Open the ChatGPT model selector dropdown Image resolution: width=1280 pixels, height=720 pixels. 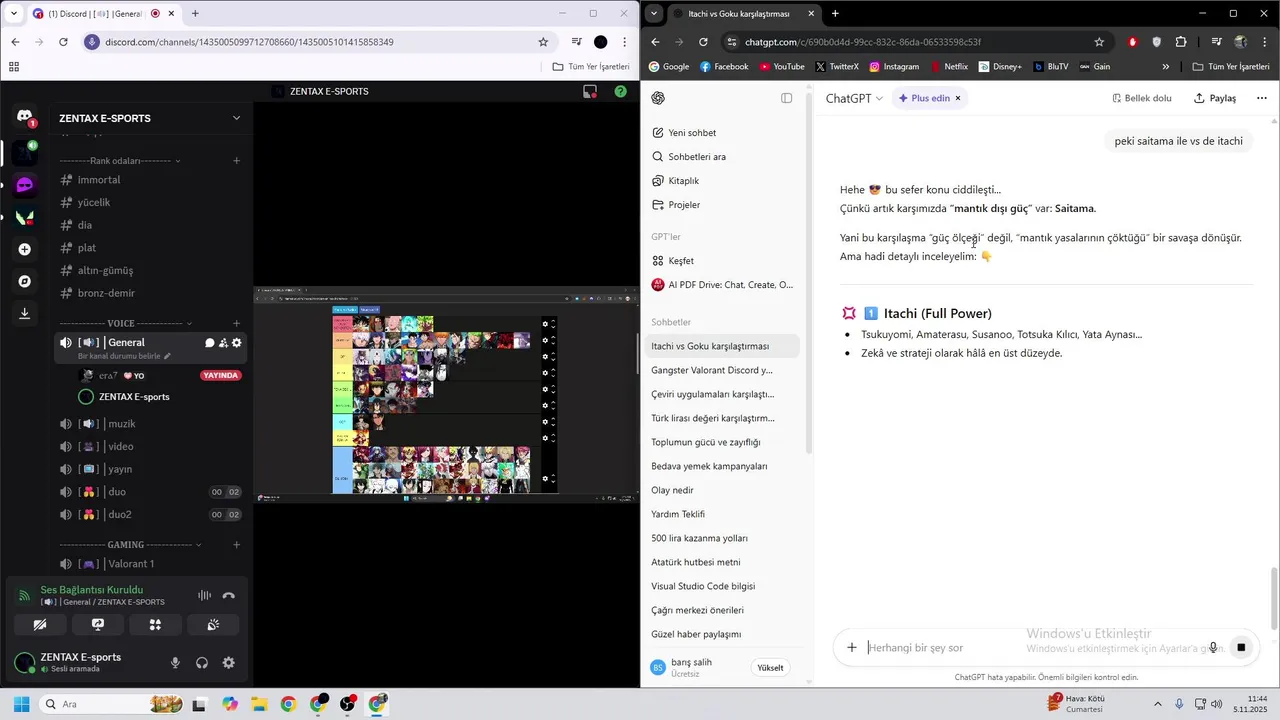coord(854,98)
